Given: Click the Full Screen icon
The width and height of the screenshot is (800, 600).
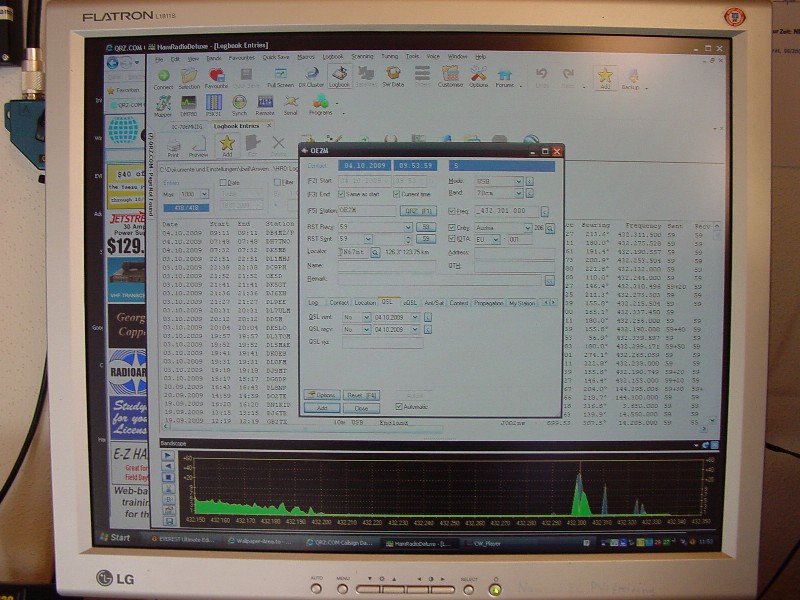Looking at the screenshot, I should [x=280, y=75].
